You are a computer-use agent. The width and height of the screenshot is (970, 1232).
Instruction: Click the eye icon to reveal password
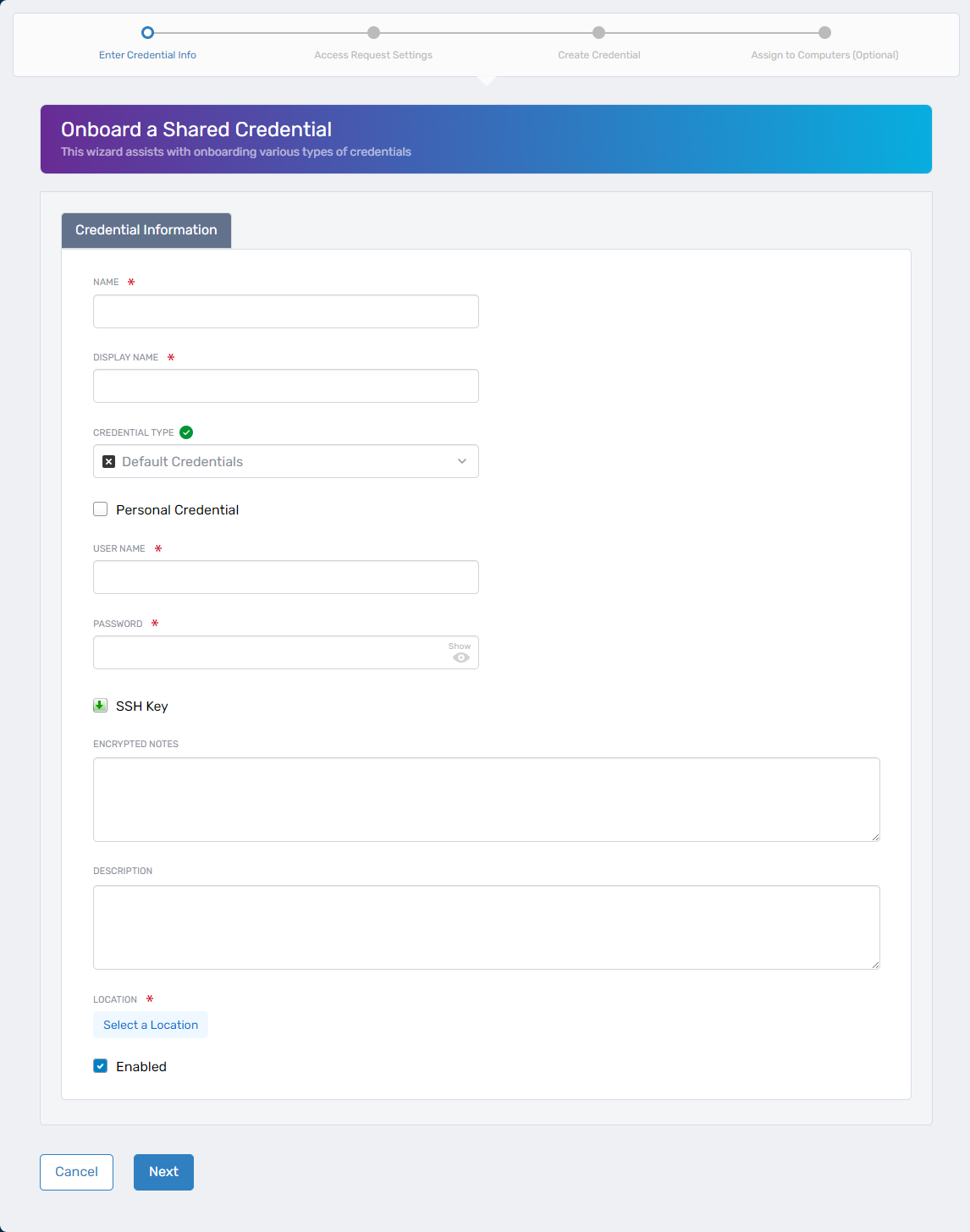coord(461,657)
